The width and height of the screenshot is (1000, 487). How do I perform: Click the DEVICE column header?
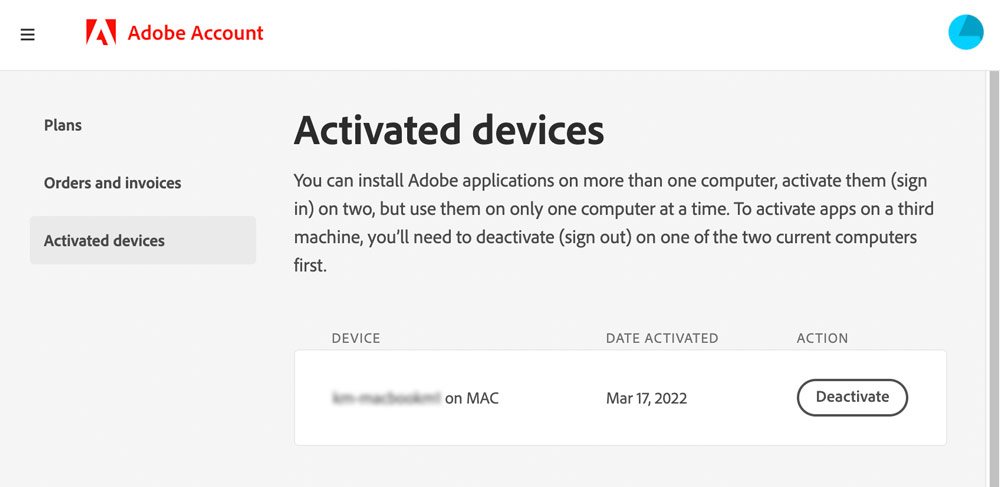point(356,338)
